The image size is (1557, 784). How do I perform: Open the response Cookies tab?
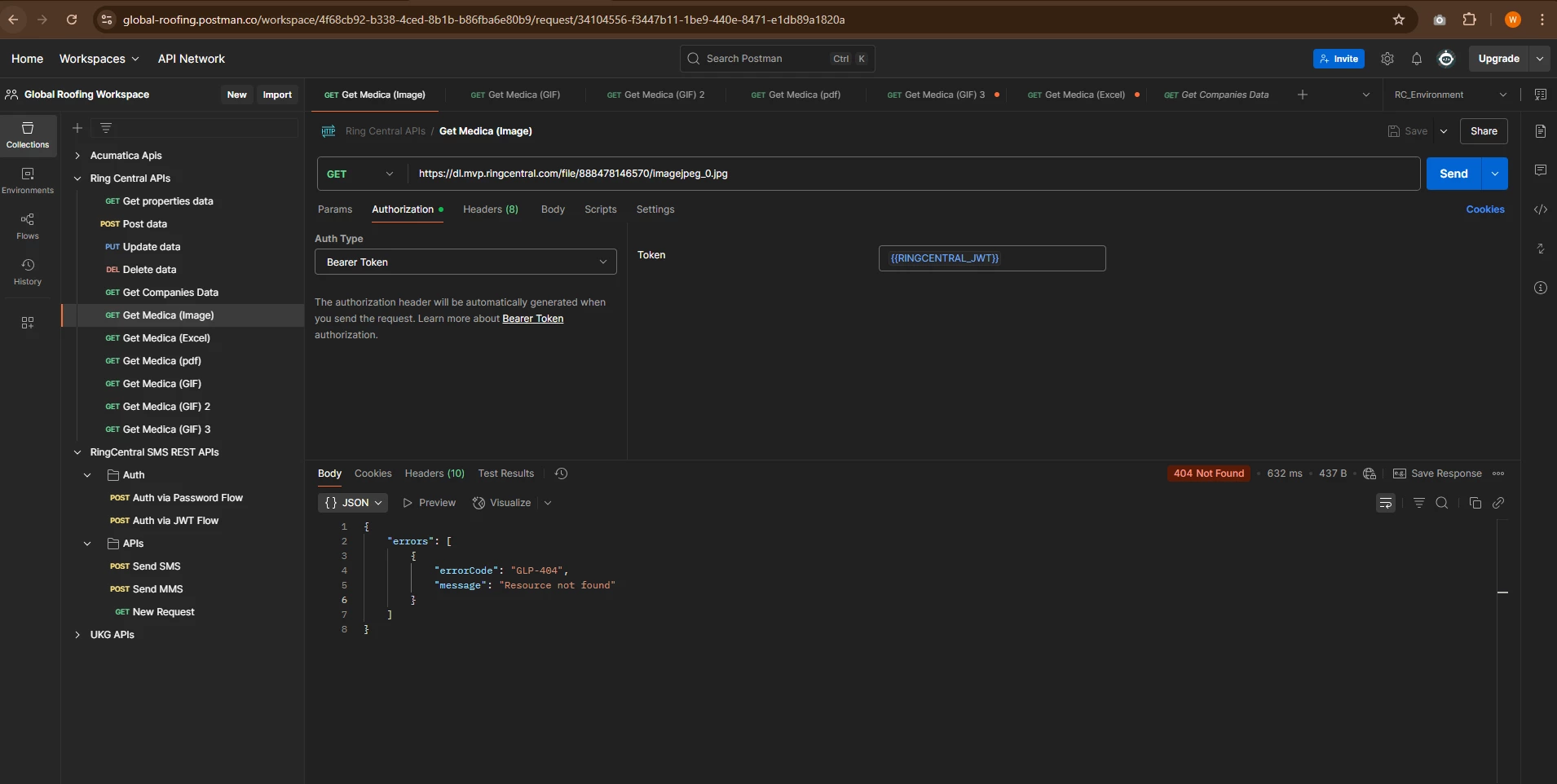(373, 473)
